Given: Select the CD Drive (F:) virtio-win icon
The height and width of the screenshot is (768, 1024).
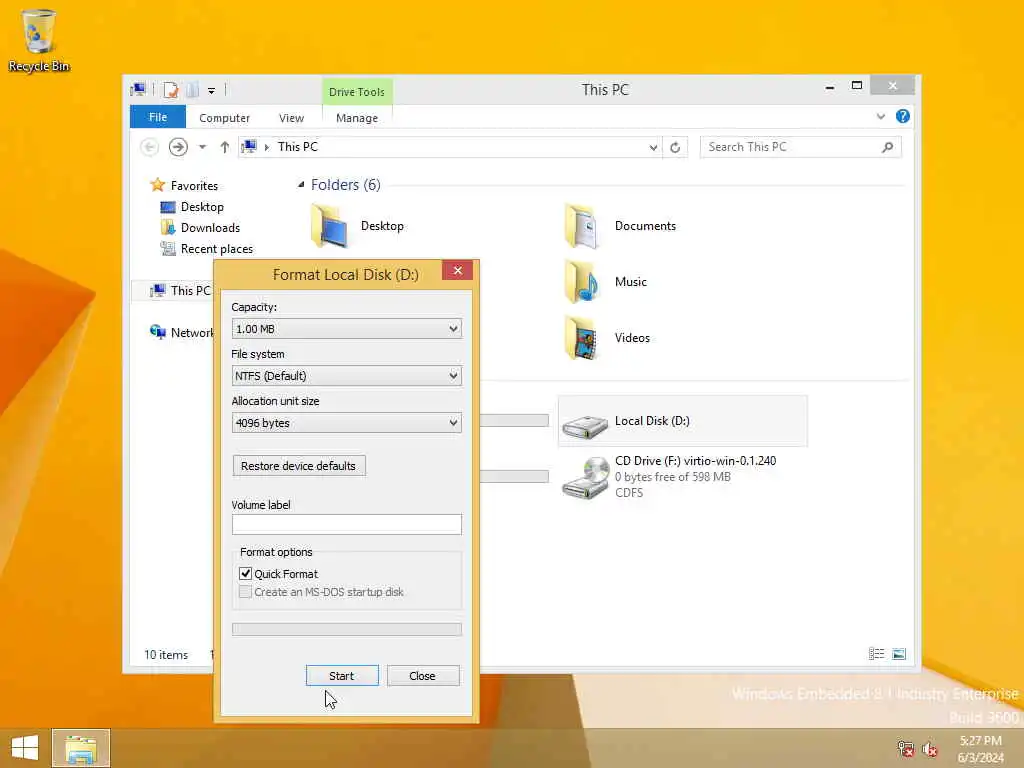Looking at the screenshot, I should click(x=584, y=479).
